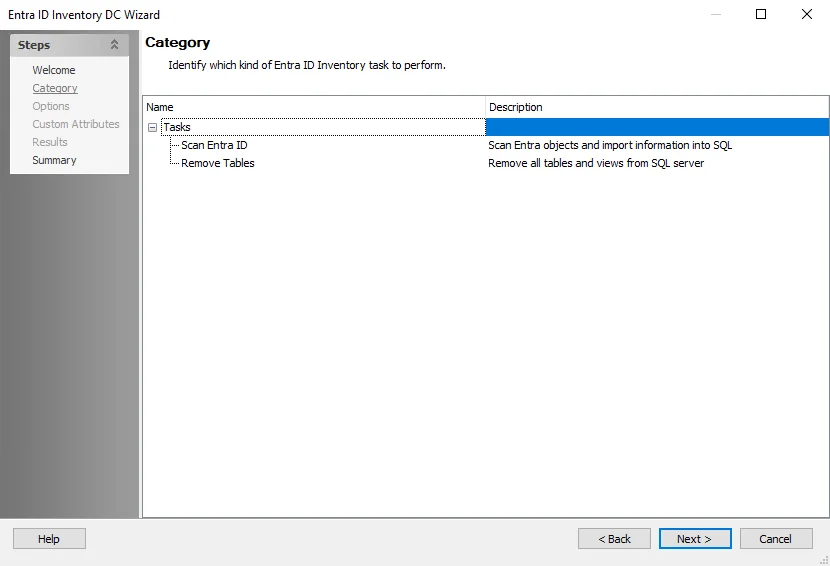Sort by the Description column header
Image resolution: width=830 pixels, height=566 pixels.
(x=657, y=107)
